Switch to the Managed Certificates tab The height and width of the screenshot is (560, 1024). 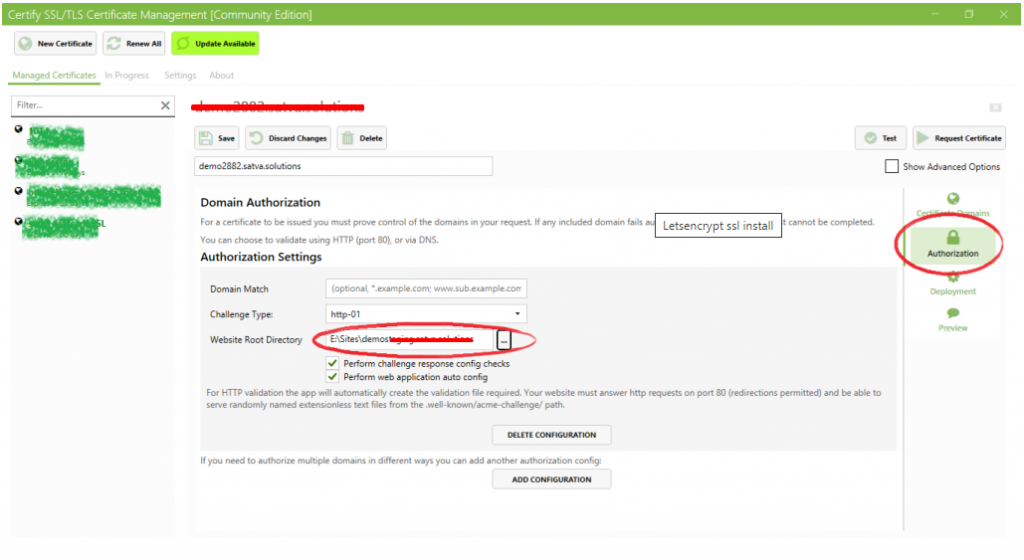coord(54,75)
